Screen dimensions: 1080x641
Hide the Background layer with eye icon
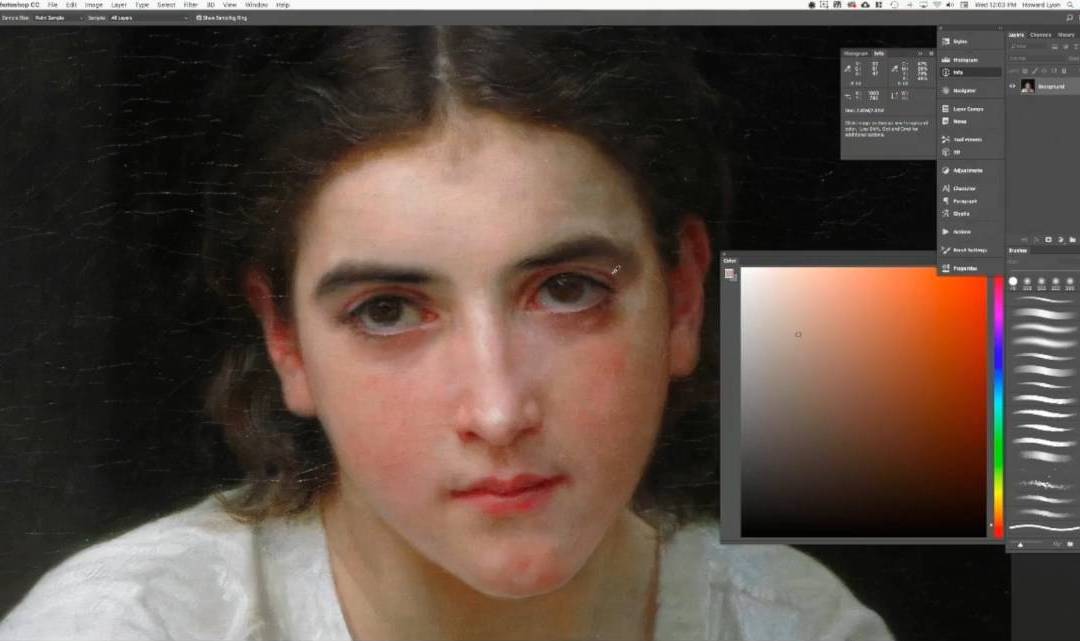coord(1012,87)
